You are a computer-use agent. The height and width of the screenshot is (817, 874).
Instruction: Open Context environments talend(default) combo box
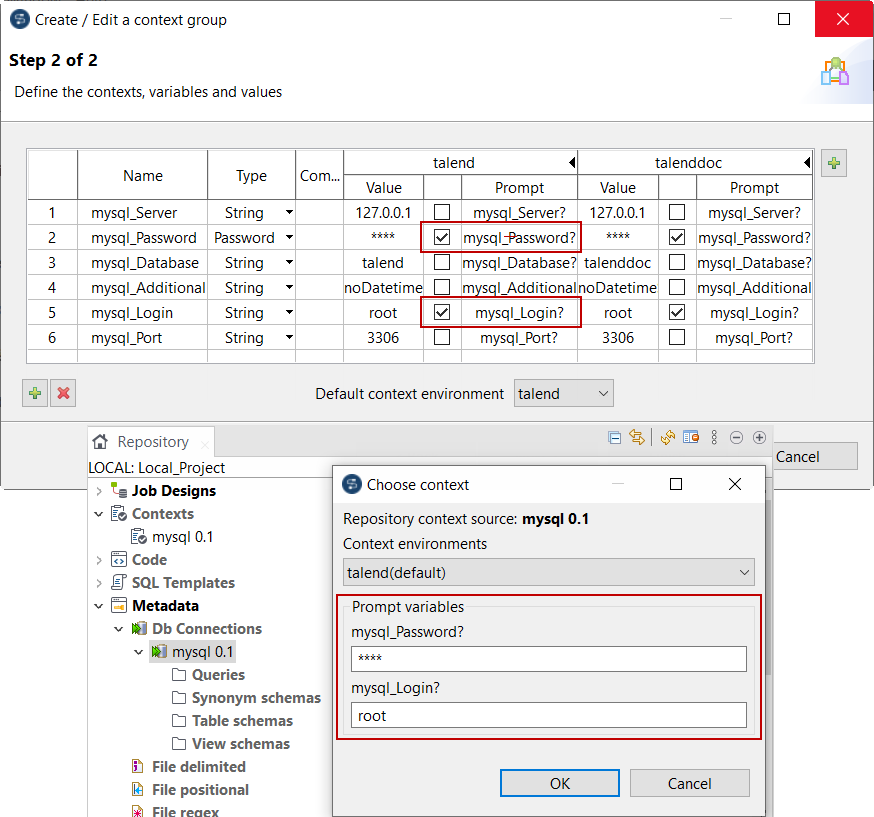click(x=548, y=573)
